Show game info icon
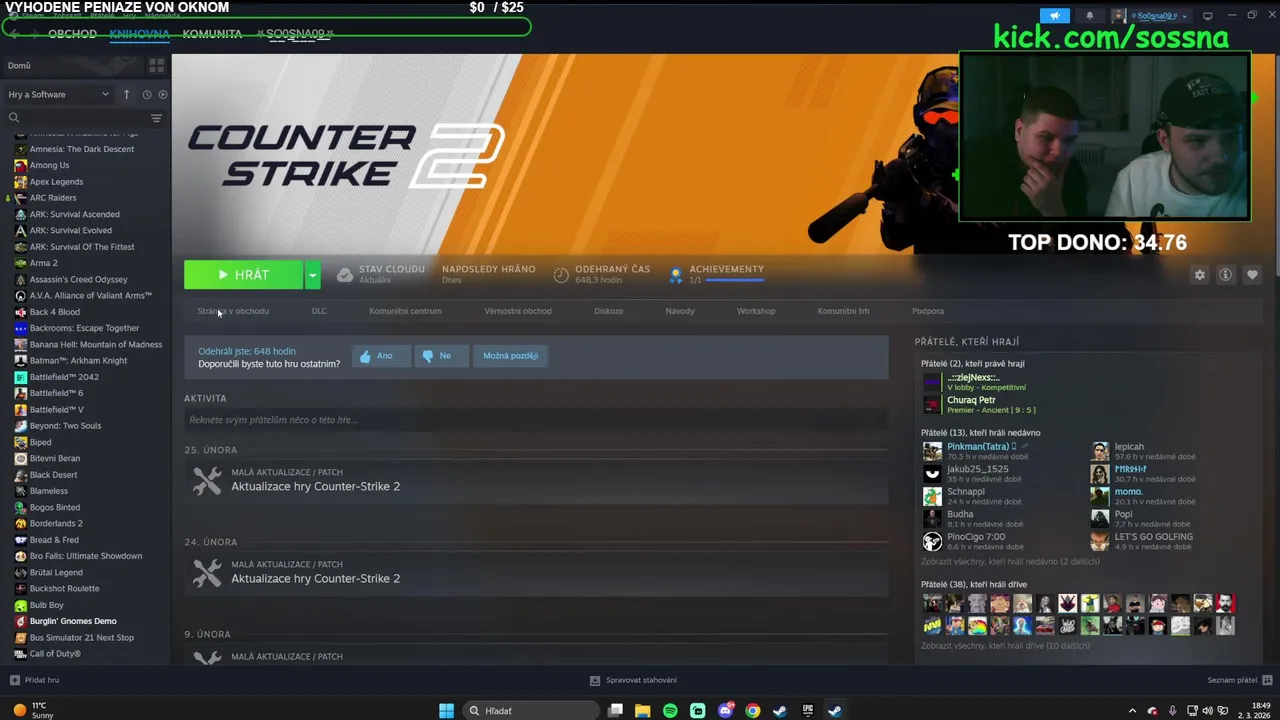1280x720 pixels. pyautogui.click(x=1225, y=275)
